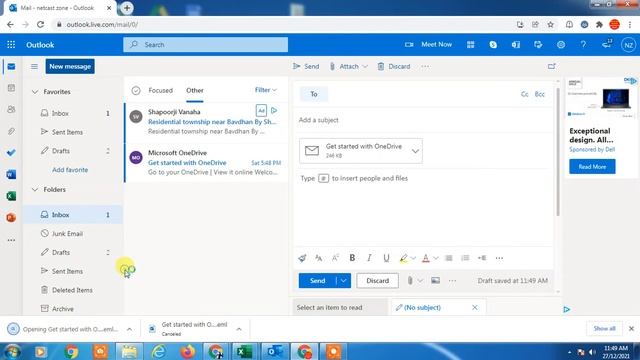Image resolution: width=640 pixels, height=360 pixels.
Task: Open Excel from the Windows taskbar
Action: click(x=244, y=351)
